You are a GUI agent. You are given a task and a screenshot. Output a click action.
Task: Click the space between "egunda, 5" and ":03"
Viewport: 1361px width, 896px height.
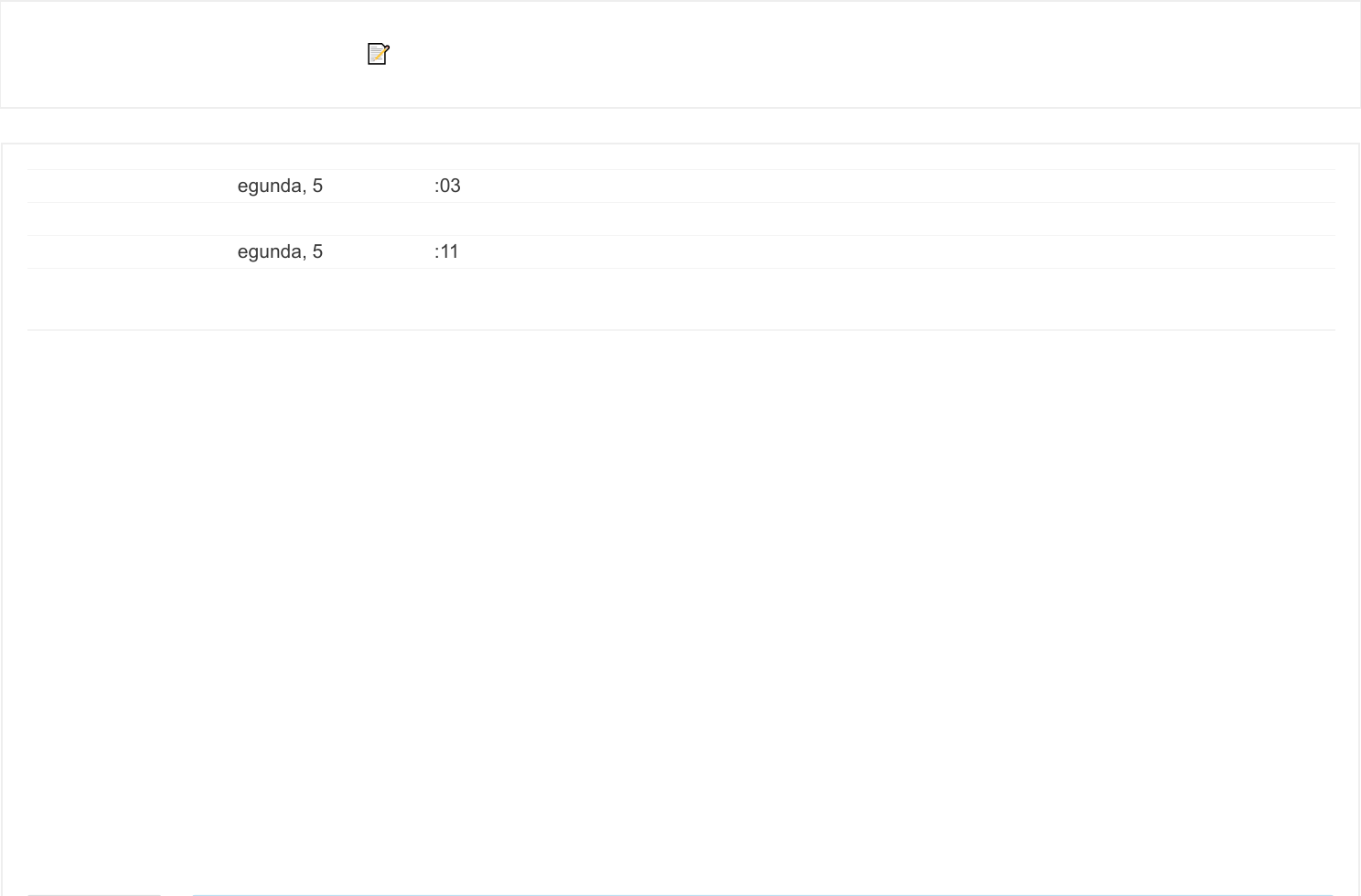click(379, 186)
